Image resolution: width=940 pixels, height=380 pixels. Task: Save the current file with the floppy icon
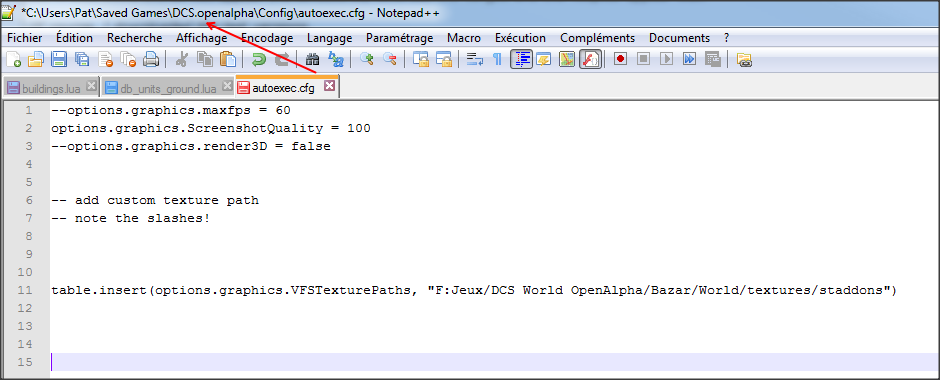59,59
